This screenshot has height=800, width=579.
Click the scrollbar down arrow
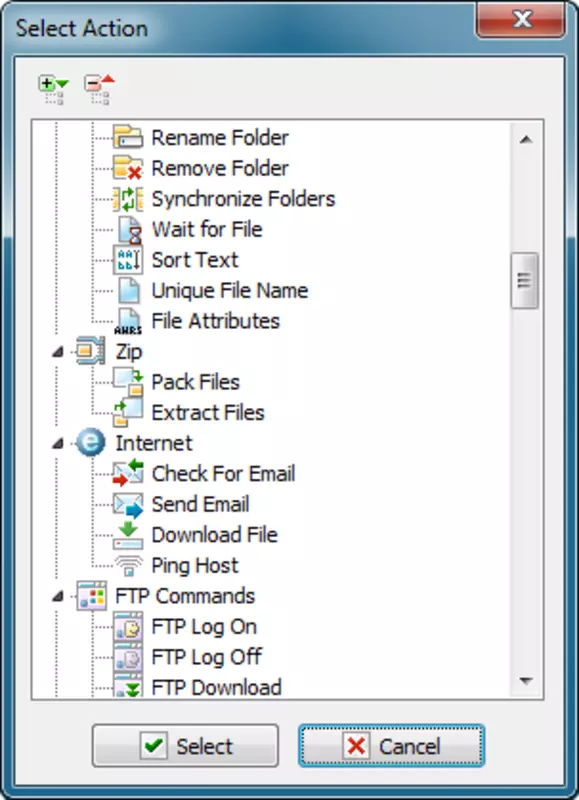pos(525,681)
